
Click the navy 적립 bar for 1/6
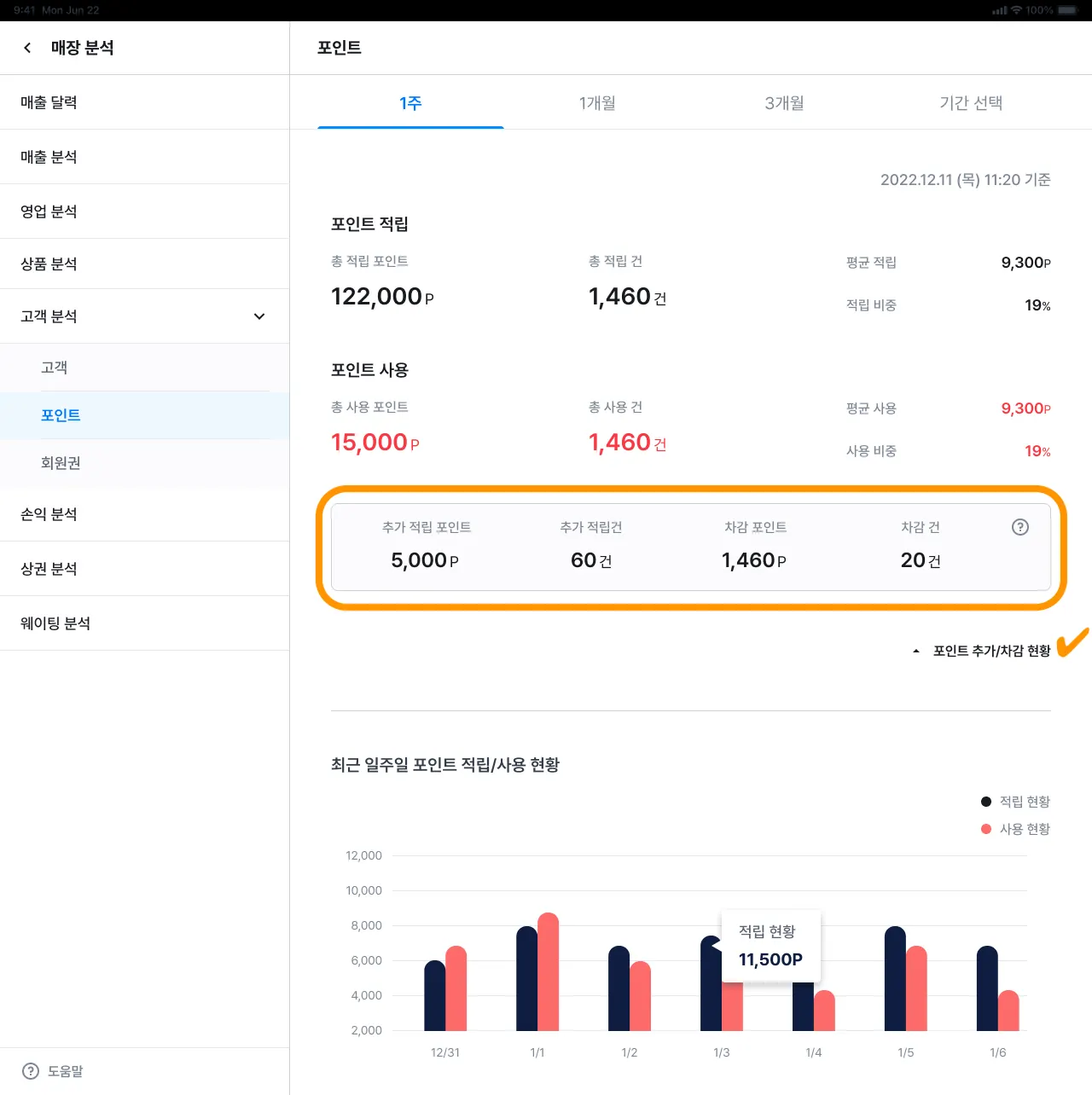988,988
